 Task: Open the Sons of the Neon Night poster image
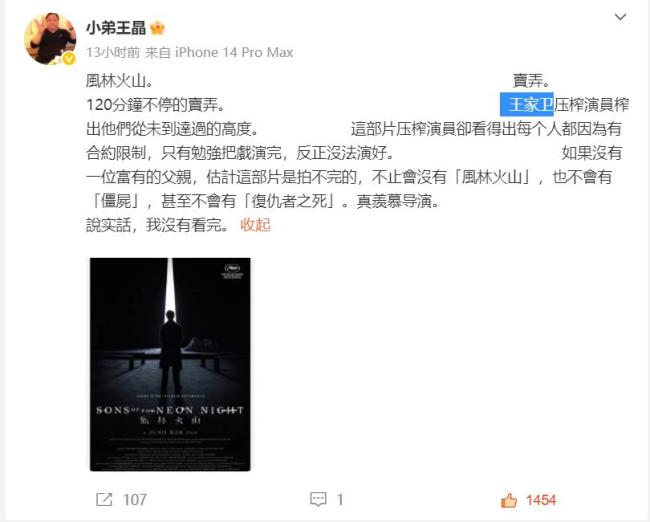[170, 364]
